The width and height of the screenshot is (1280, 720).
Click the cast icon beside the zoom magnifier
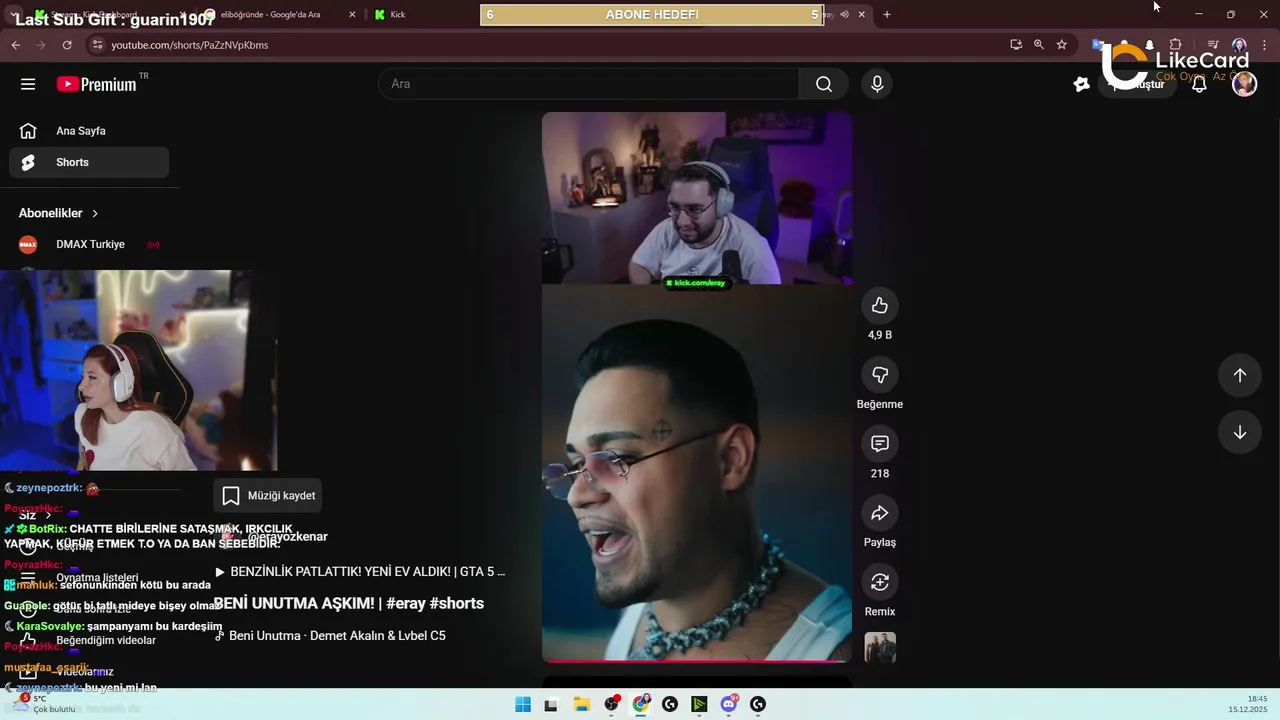pos(1016,45)
